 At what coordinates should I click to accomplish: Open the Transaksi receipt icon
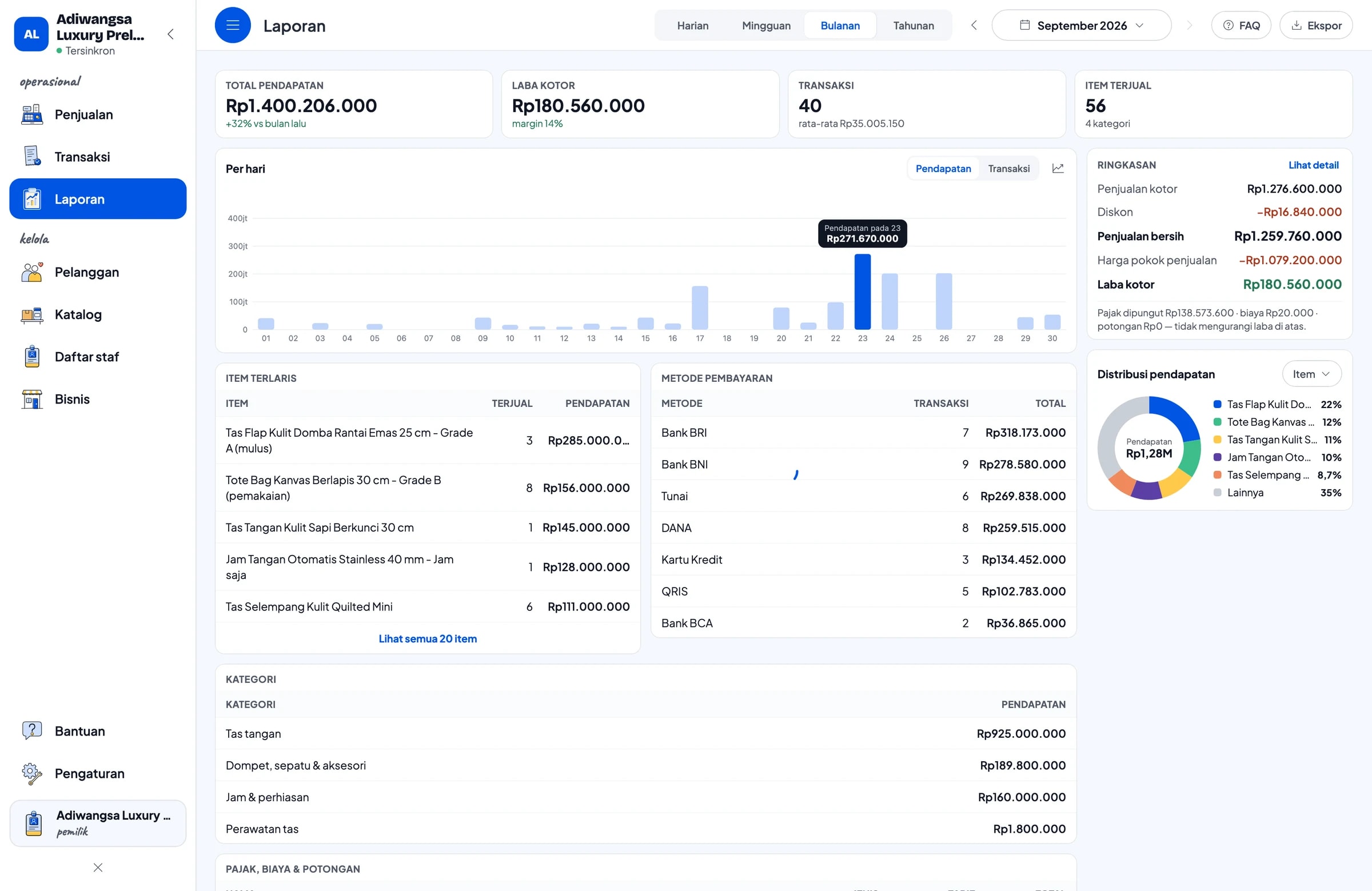32,157
